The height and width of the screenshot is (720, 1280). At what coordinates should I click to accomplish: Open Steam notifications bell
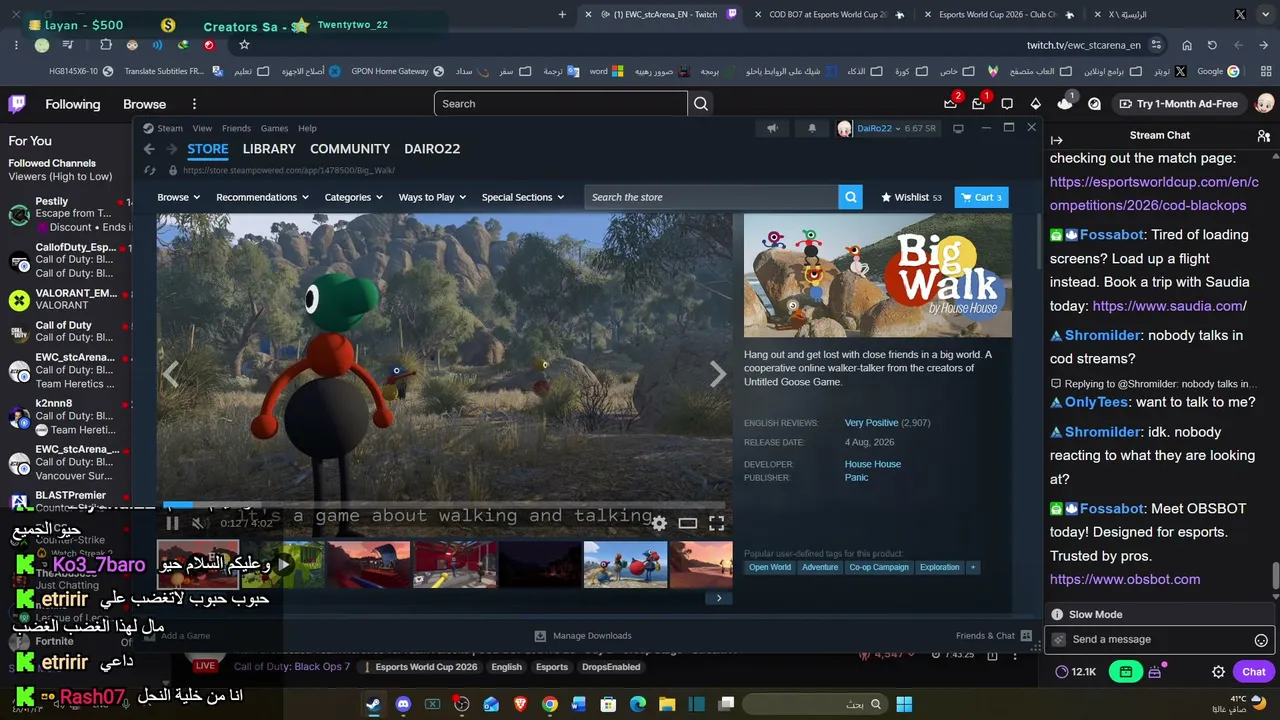tap(812, 128)
